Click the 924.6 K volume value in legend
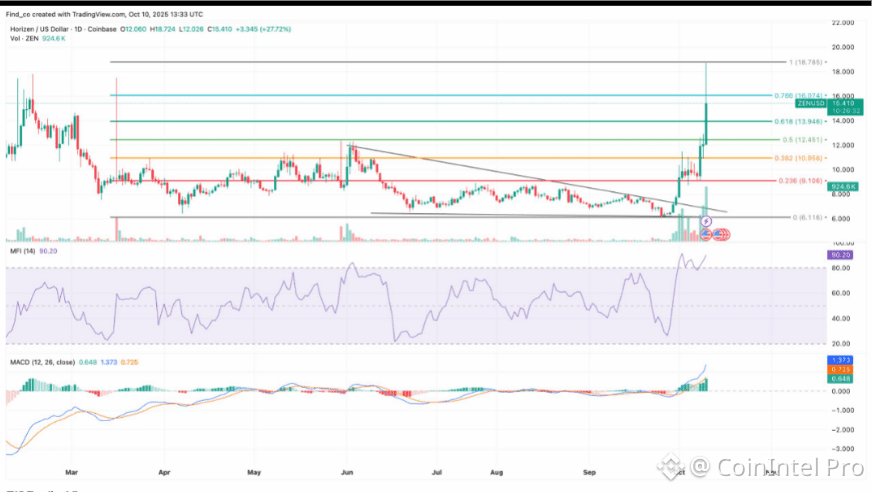Image resolution: width=872 pixels, height=492 pixels. [54, 38]
